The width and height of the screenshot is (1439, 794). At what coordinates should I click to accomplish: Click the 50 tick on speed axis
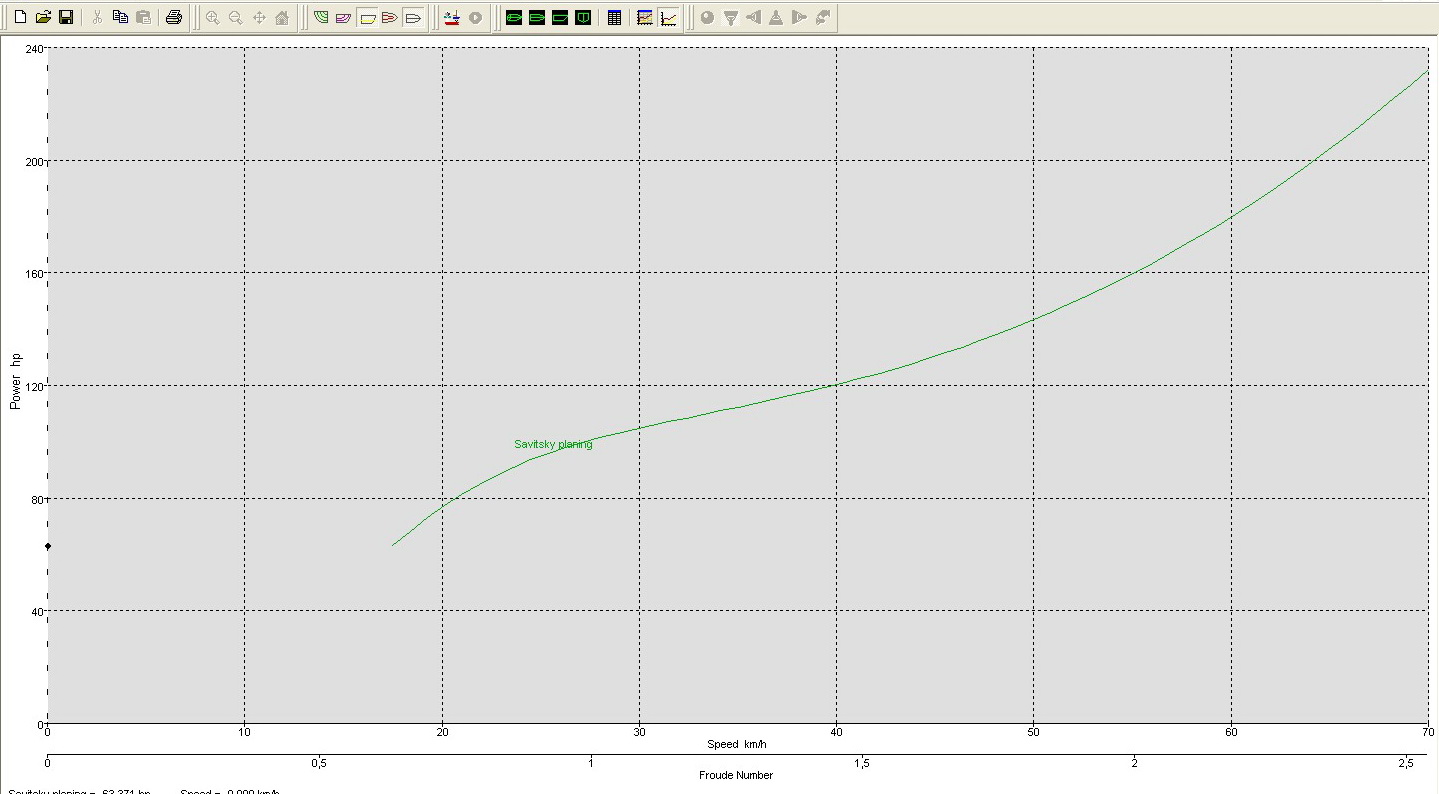pos(1034,732)
